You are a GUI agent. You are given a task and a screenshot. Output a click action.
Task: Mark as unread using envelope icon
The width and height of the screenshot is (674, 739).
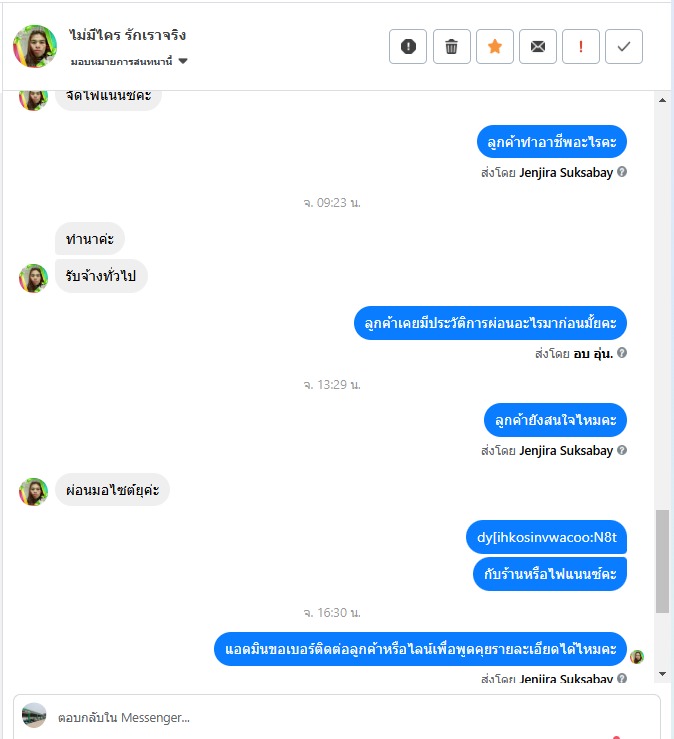[x=538, y=46]
